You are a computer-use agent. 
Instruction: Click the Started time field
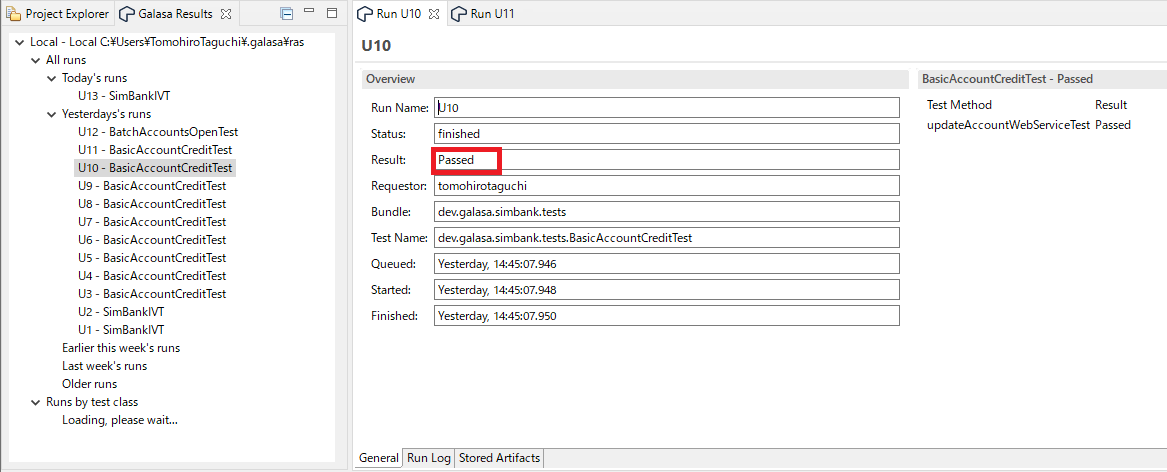pyautogui.click(x=667, y=290)
